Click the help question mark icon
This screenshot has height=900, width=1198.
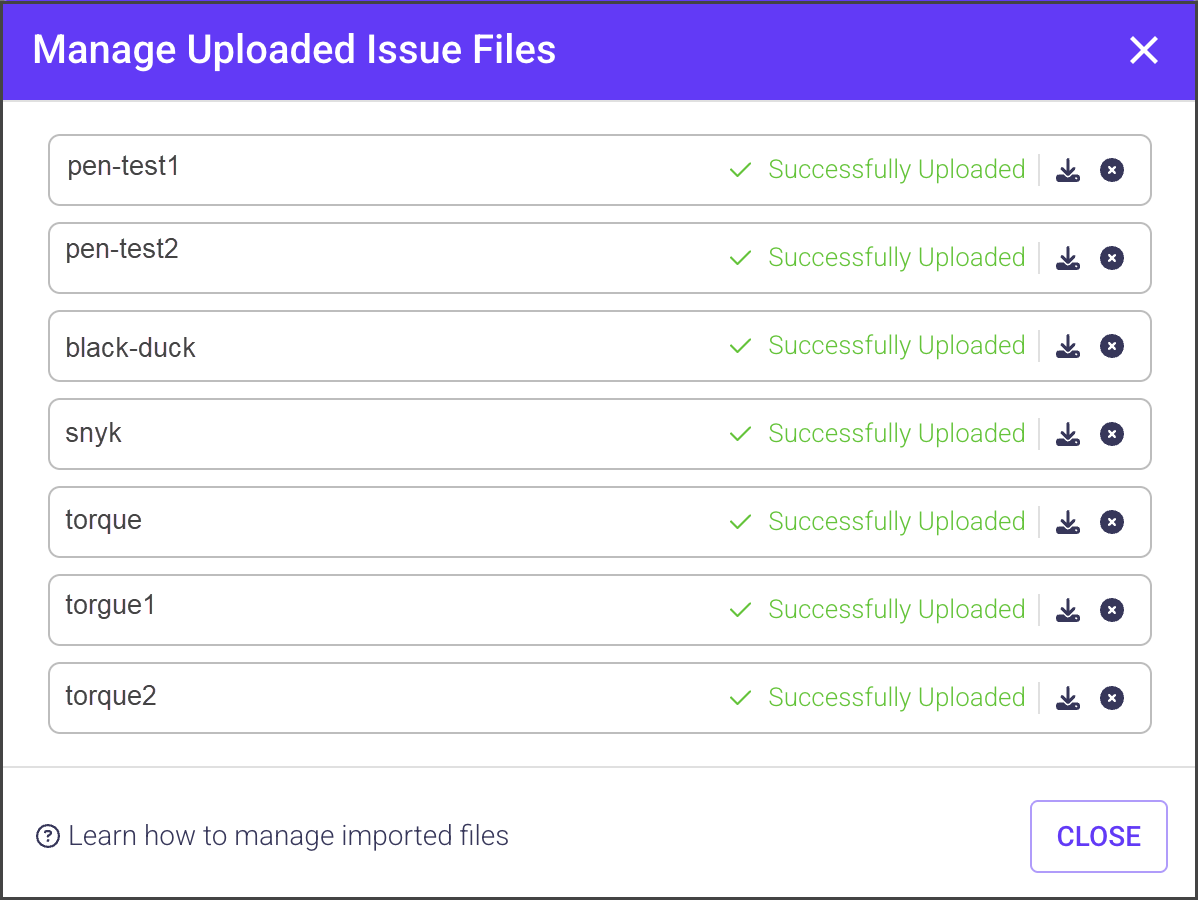(47, 836)
